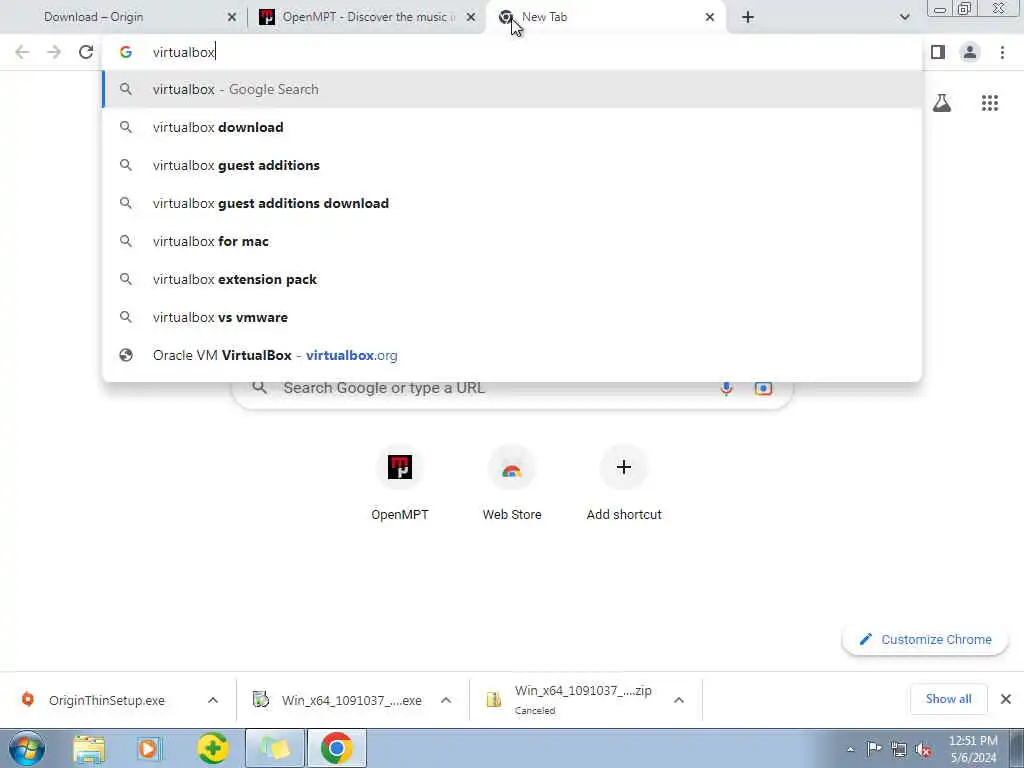Pick 'virtualbox for mac' suggestion

(x=513, y=241)
